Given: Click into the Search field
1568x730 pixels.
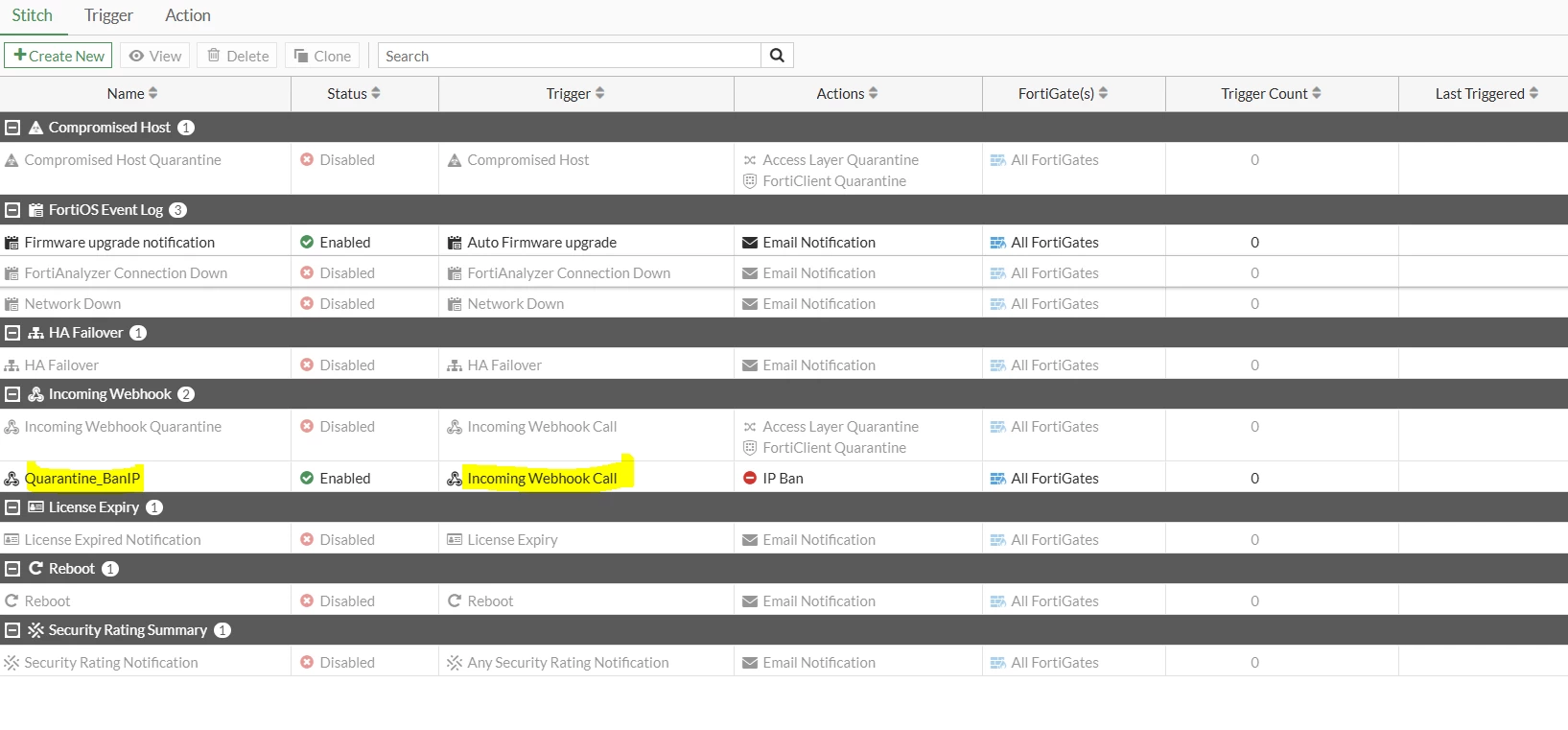Looking at the screenshot, I should point(570,56).
